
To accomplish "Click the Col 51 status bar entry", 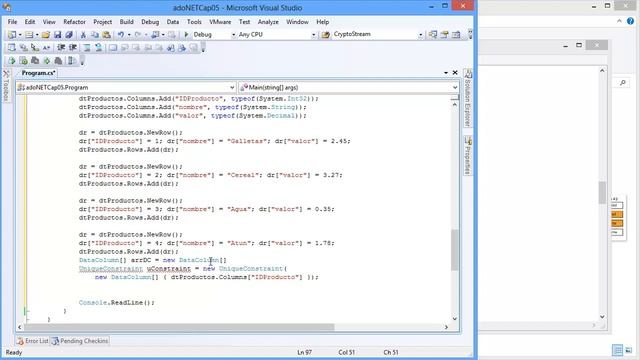I will pyautogui.click(x=347, y=352).
